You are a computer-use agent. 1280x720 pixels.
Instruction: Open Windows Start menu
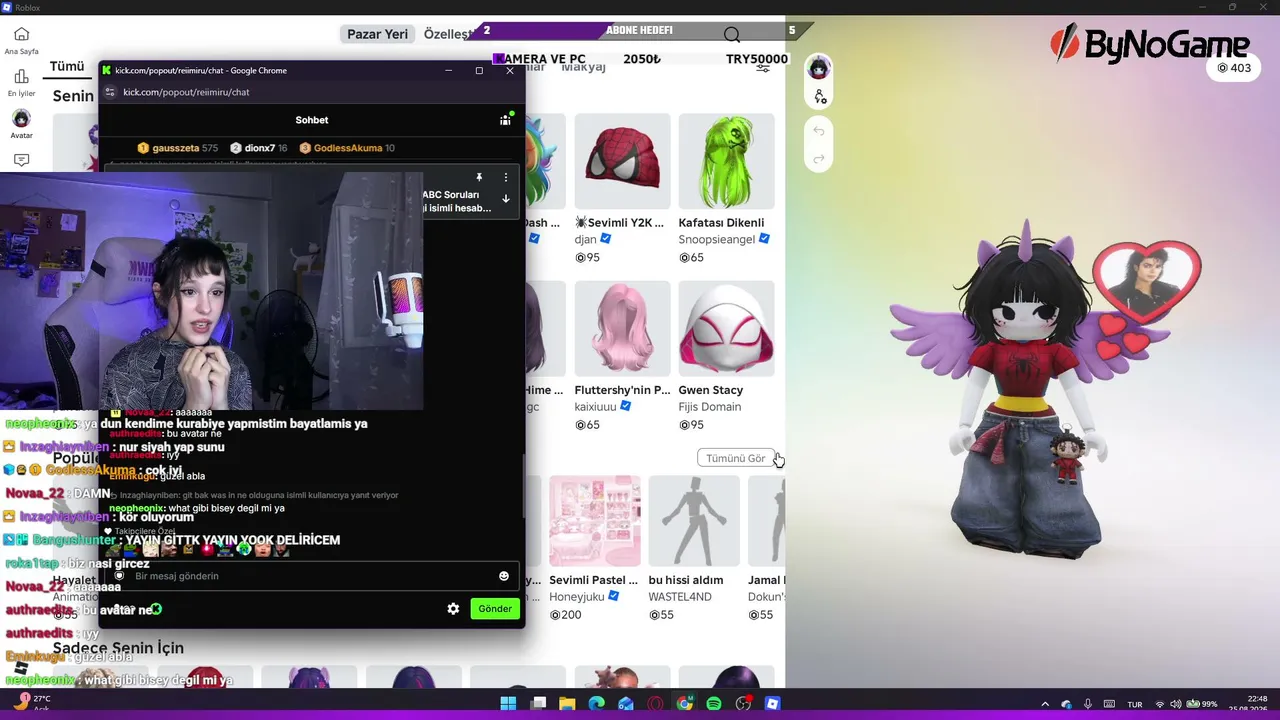[x=508, y=704]
